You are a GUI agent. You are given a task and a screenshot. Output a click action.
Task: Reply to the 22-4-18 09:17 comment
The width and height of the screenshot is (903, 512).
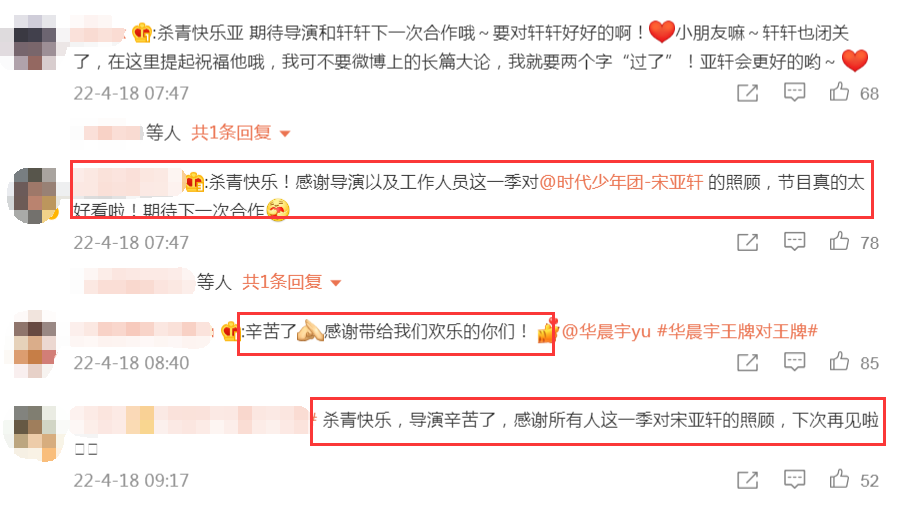click(x=794, y=479)
